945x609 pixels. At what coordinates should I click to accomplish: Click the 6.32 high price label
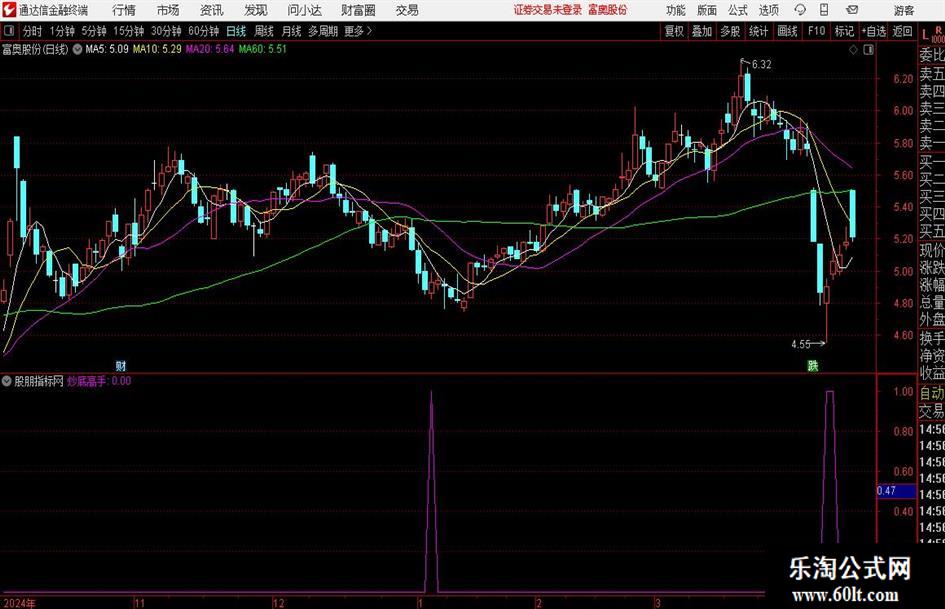click(761, 64)
